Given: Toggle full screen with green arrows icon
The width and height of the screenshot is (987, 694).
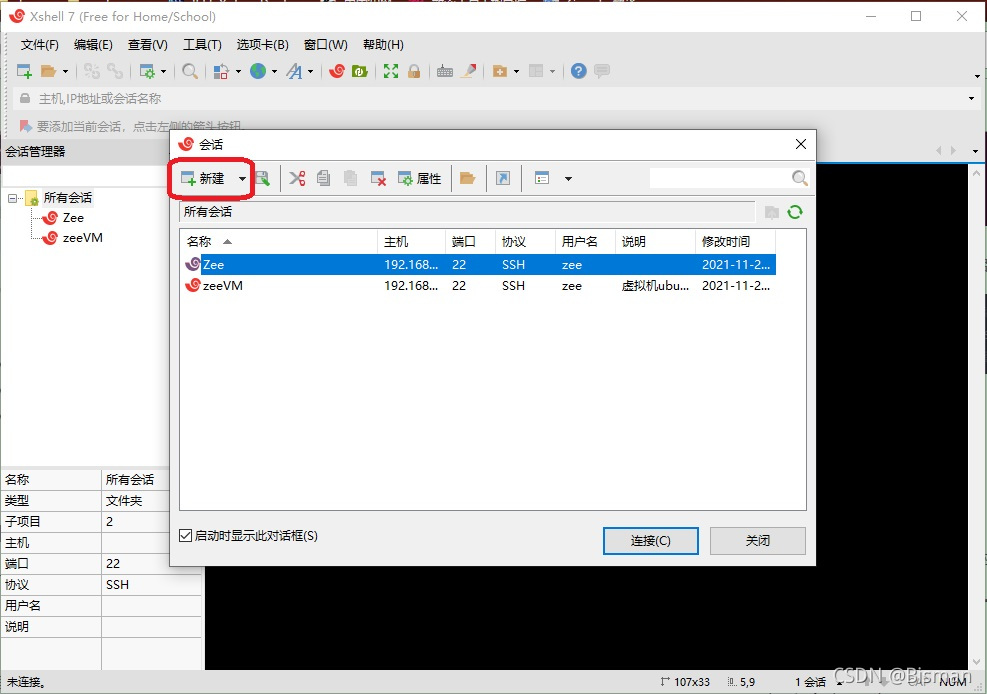Looking at the screenshot, I should coord(391,71).
